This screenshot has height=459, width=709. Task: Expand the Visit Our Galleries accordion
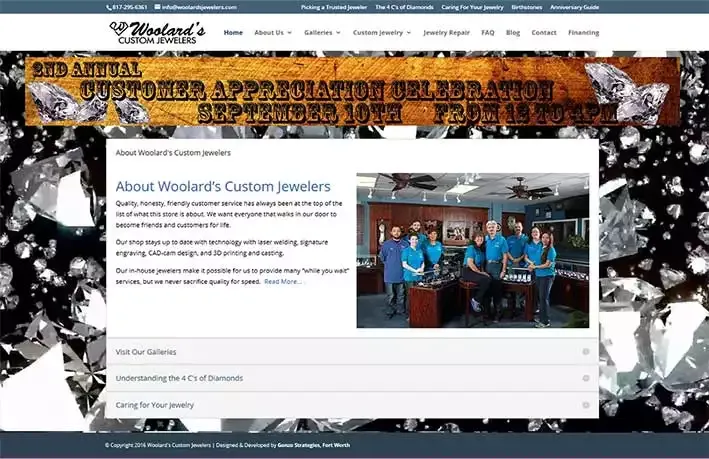[146, 352]
